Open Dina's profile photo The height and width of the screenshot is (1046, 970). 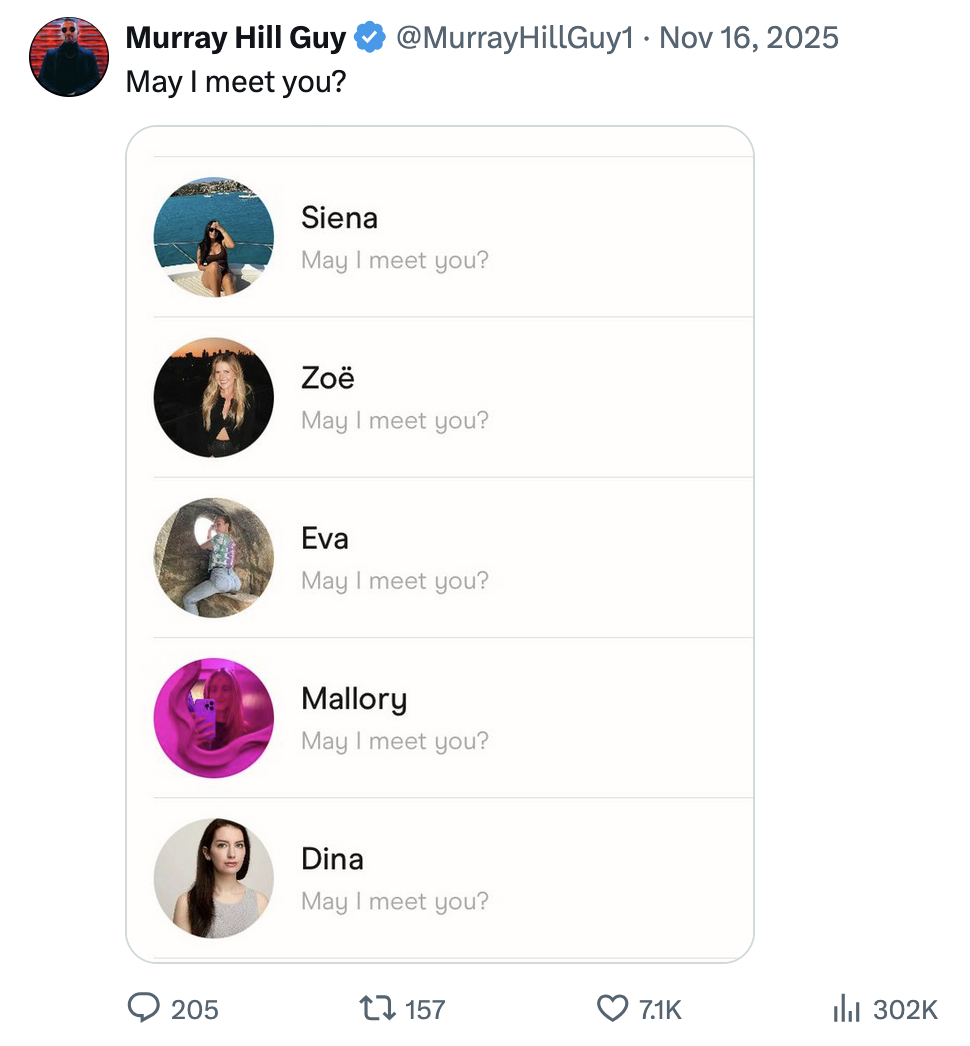tap(214, 878)
